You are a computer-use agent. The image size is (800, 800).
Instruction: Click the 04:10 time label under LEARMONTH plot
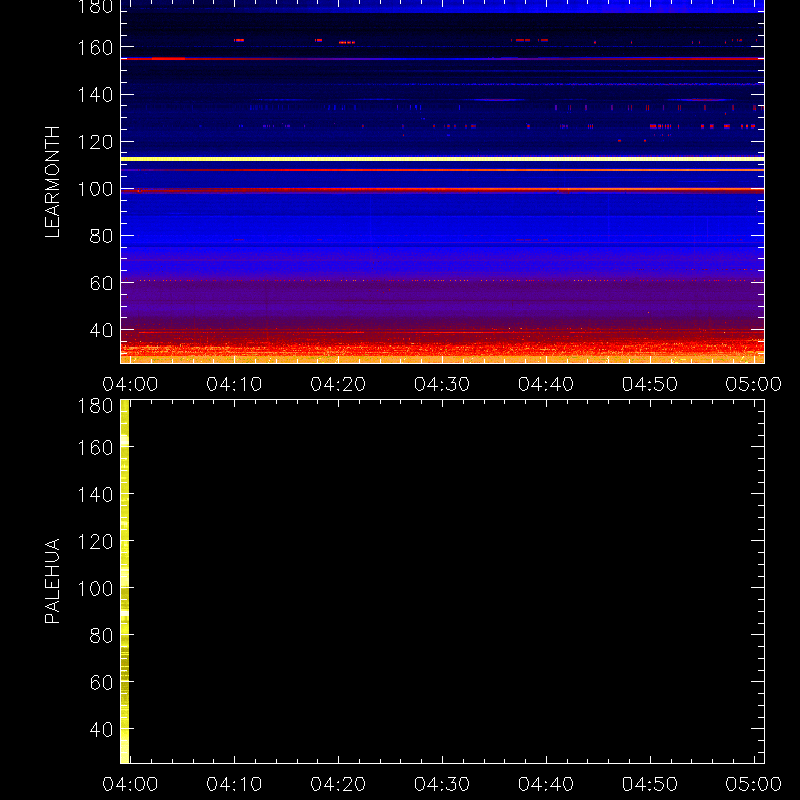click(234, 384)
